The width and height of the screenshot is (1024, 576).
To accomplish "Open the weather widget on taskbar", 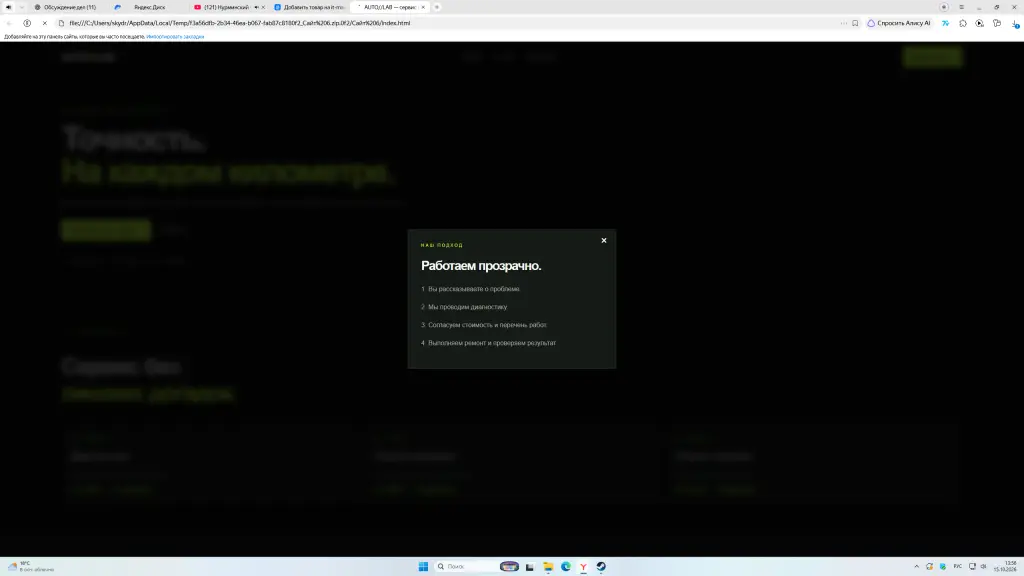I will [x=31, y=566].
